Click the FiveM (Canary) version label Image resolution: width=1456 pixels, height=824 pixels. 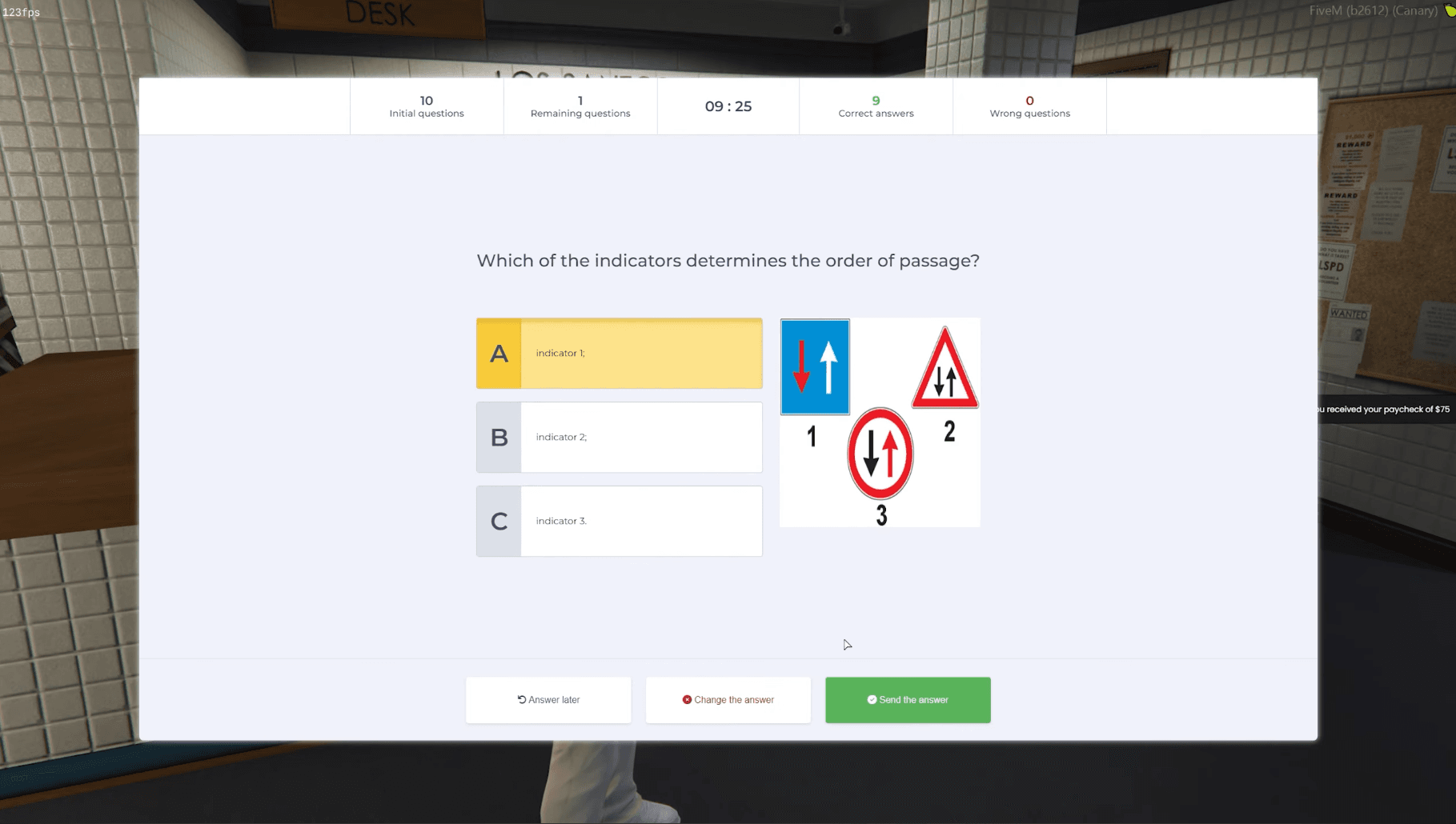[x=1373, y=10]
